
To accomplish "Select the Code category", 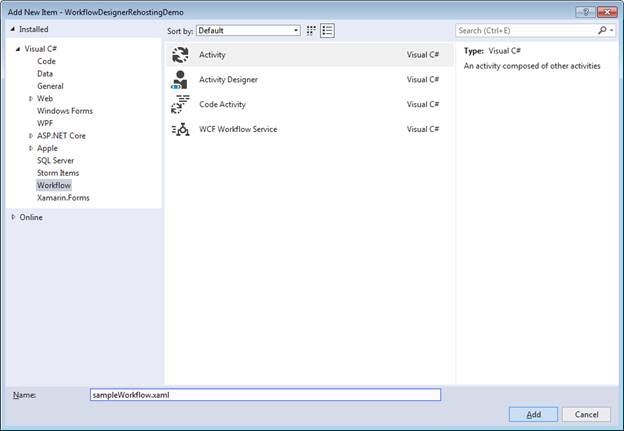I will 47,61.
